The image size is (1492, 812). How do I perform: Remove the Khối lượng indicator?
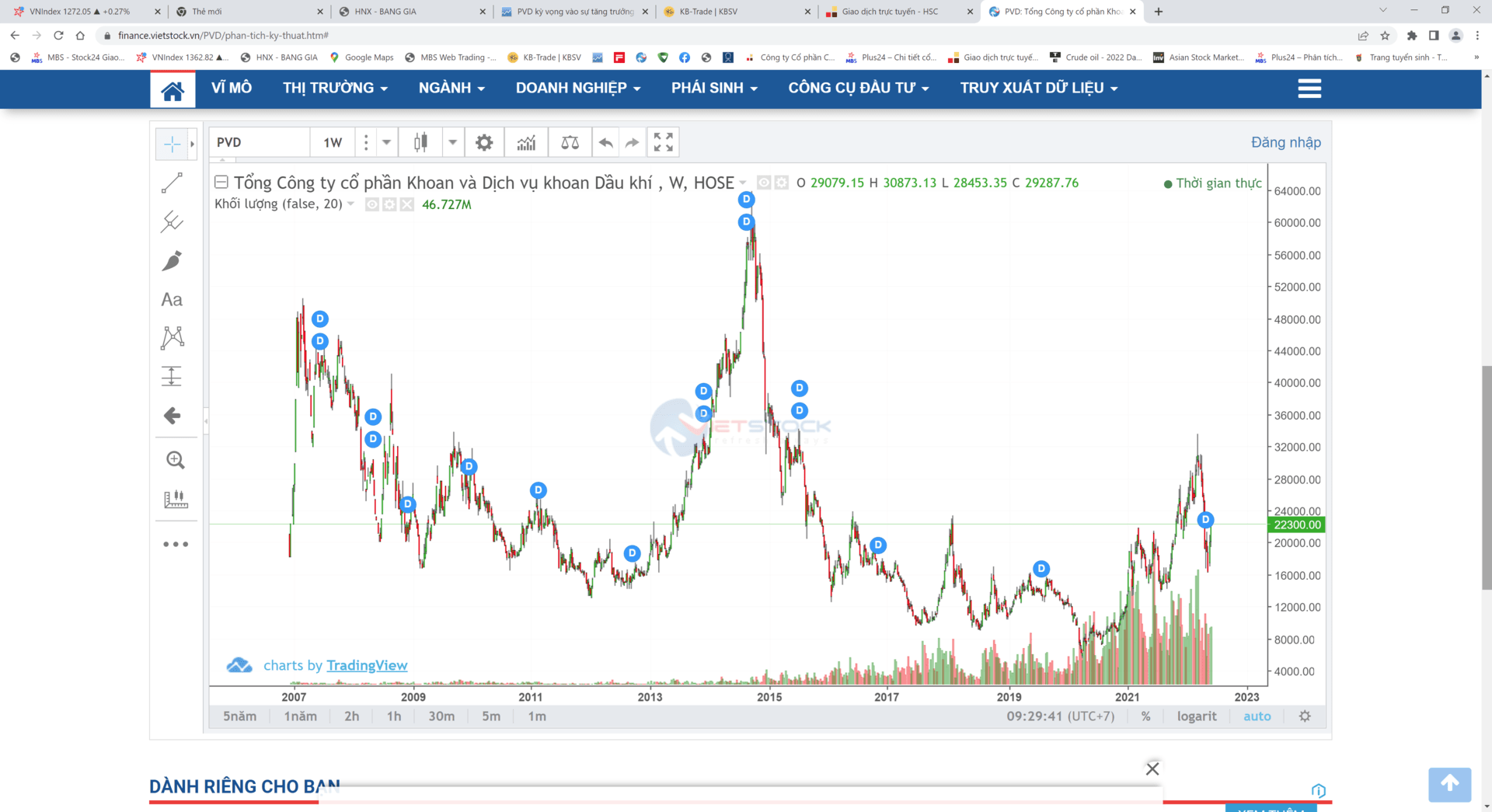pos(406,204)
